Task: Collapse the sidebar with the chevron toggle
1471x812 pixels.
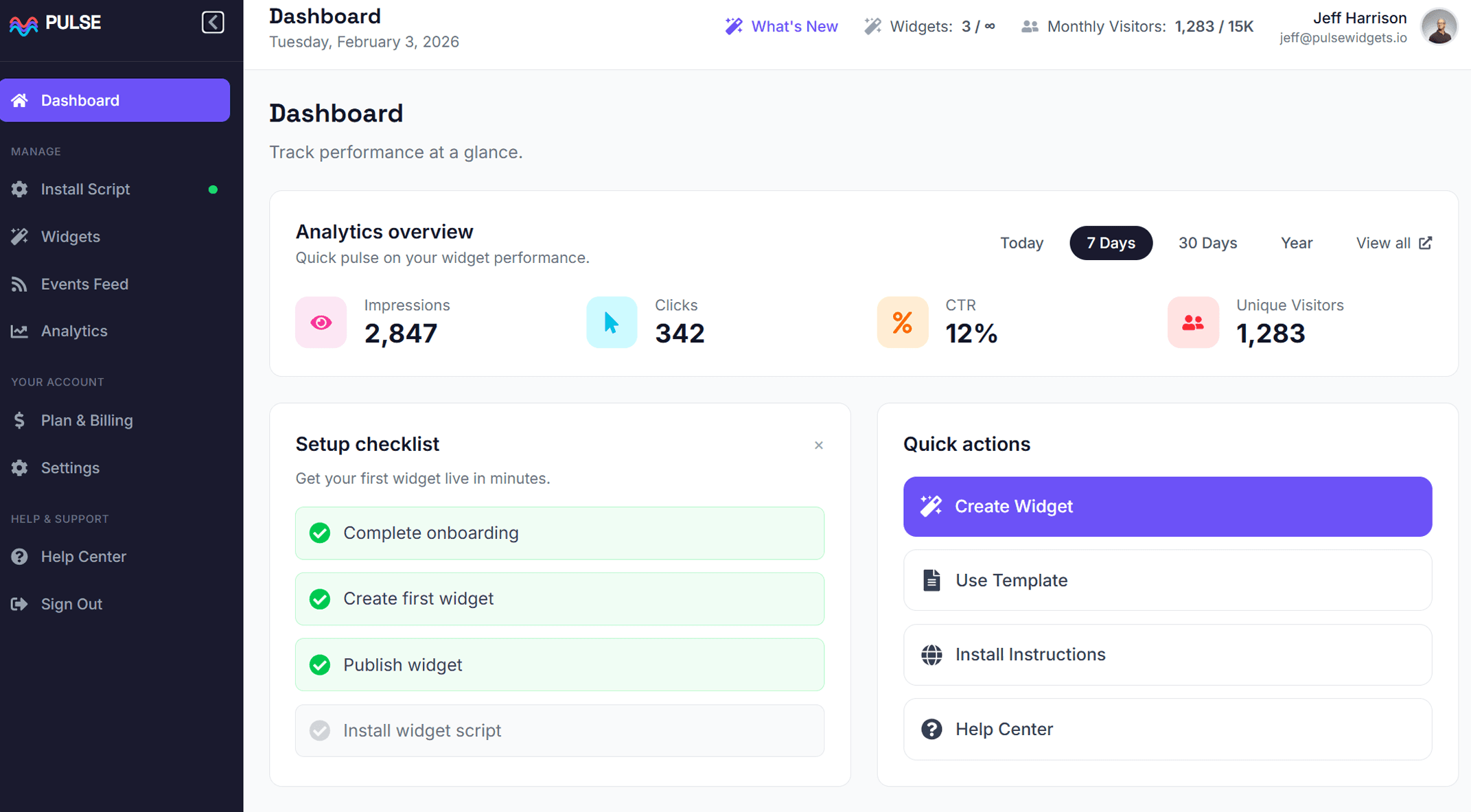Action: pyautogui.click(x=213, y=22)
